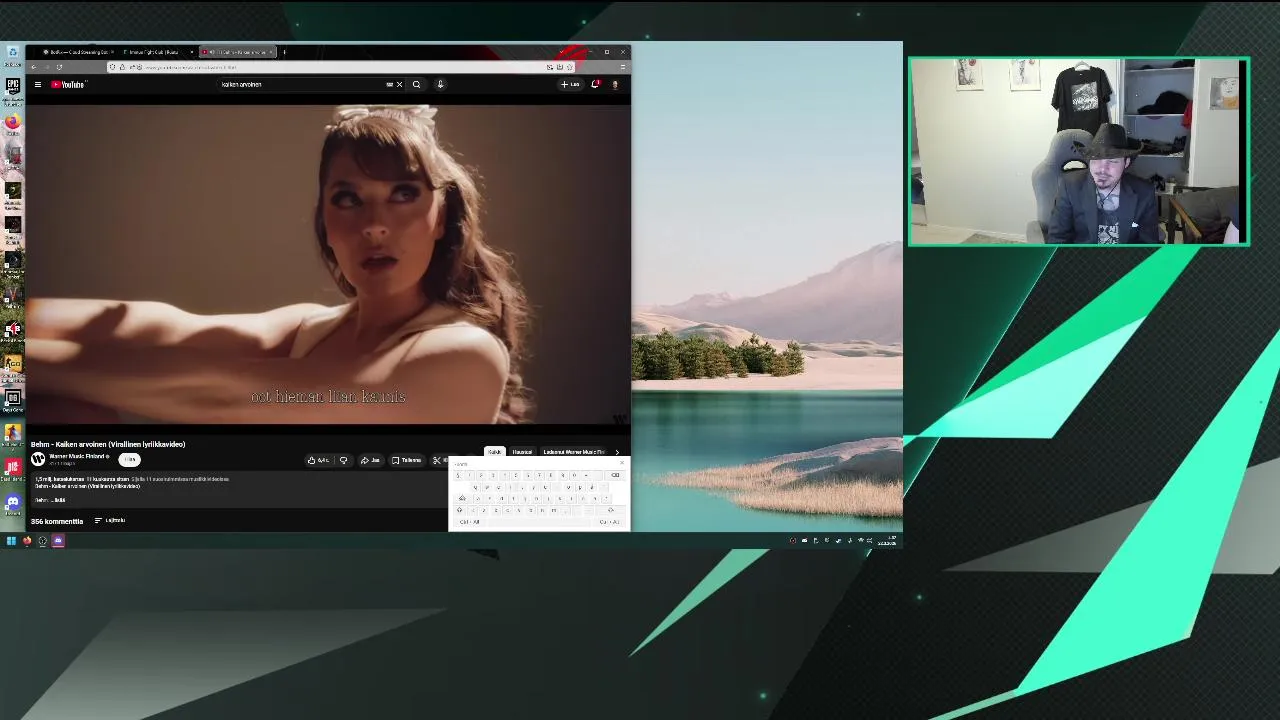Reload the page in the browser
This screenshot has height=720, width=1280.
point(59,67)
